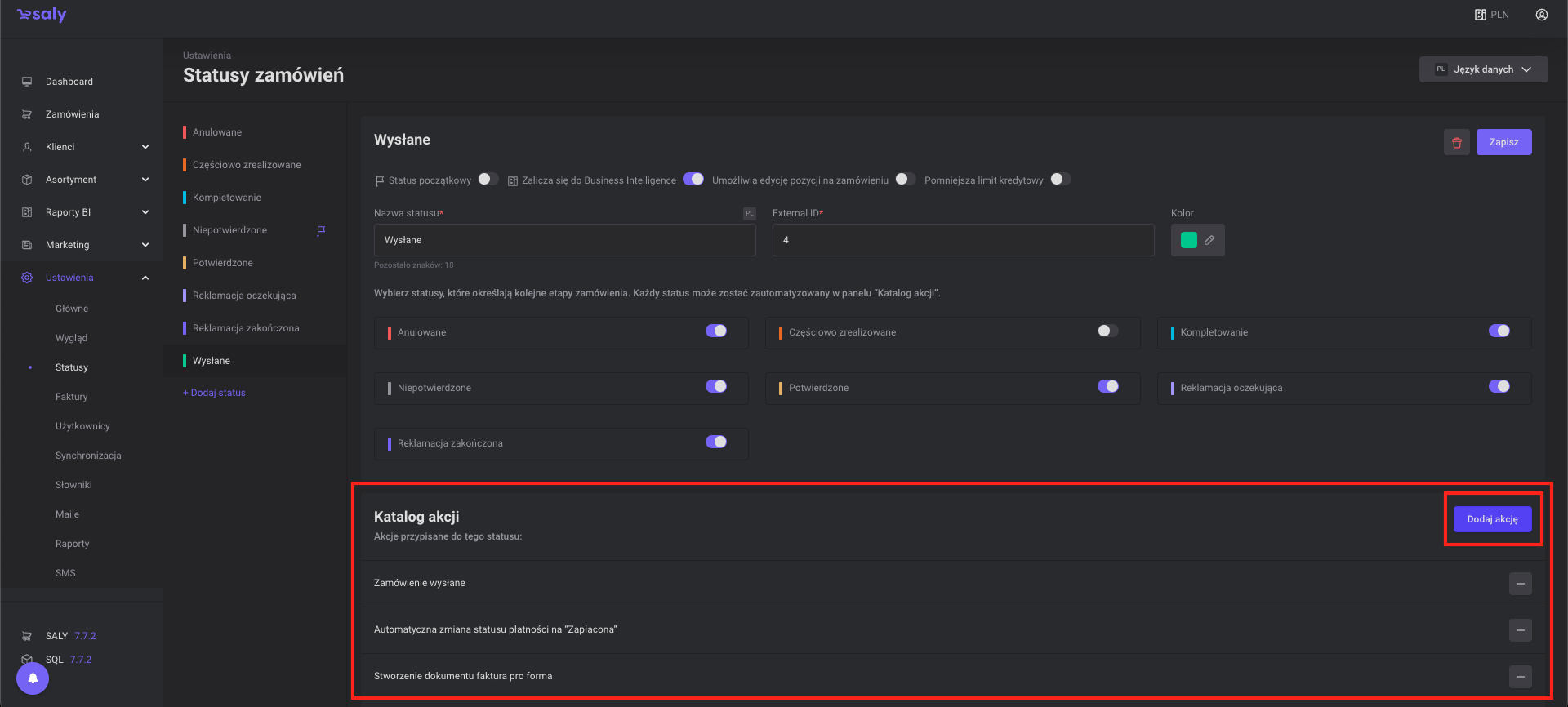Click the "Nazwa statusu" input field
Viewport: 1568px width, 707px height.
(x=564, y=240)
